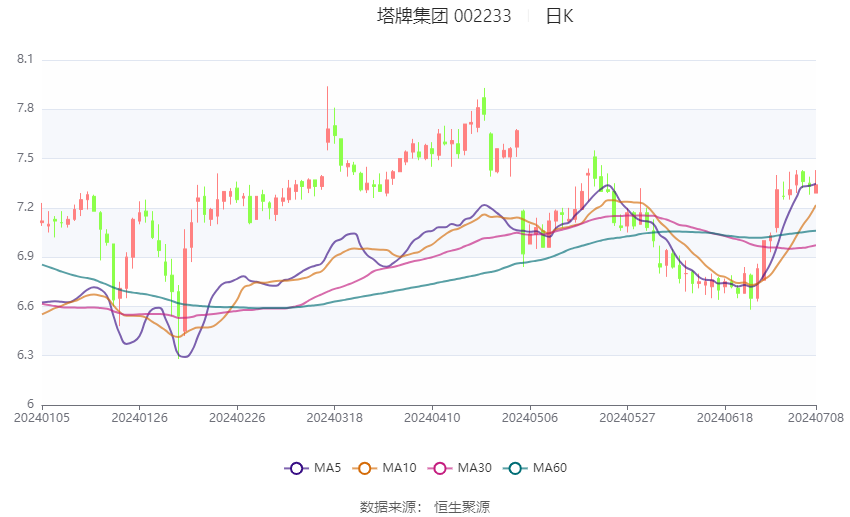Toggle the MA5 legend series
Viewport: 850px width, 517px height.
313,468
